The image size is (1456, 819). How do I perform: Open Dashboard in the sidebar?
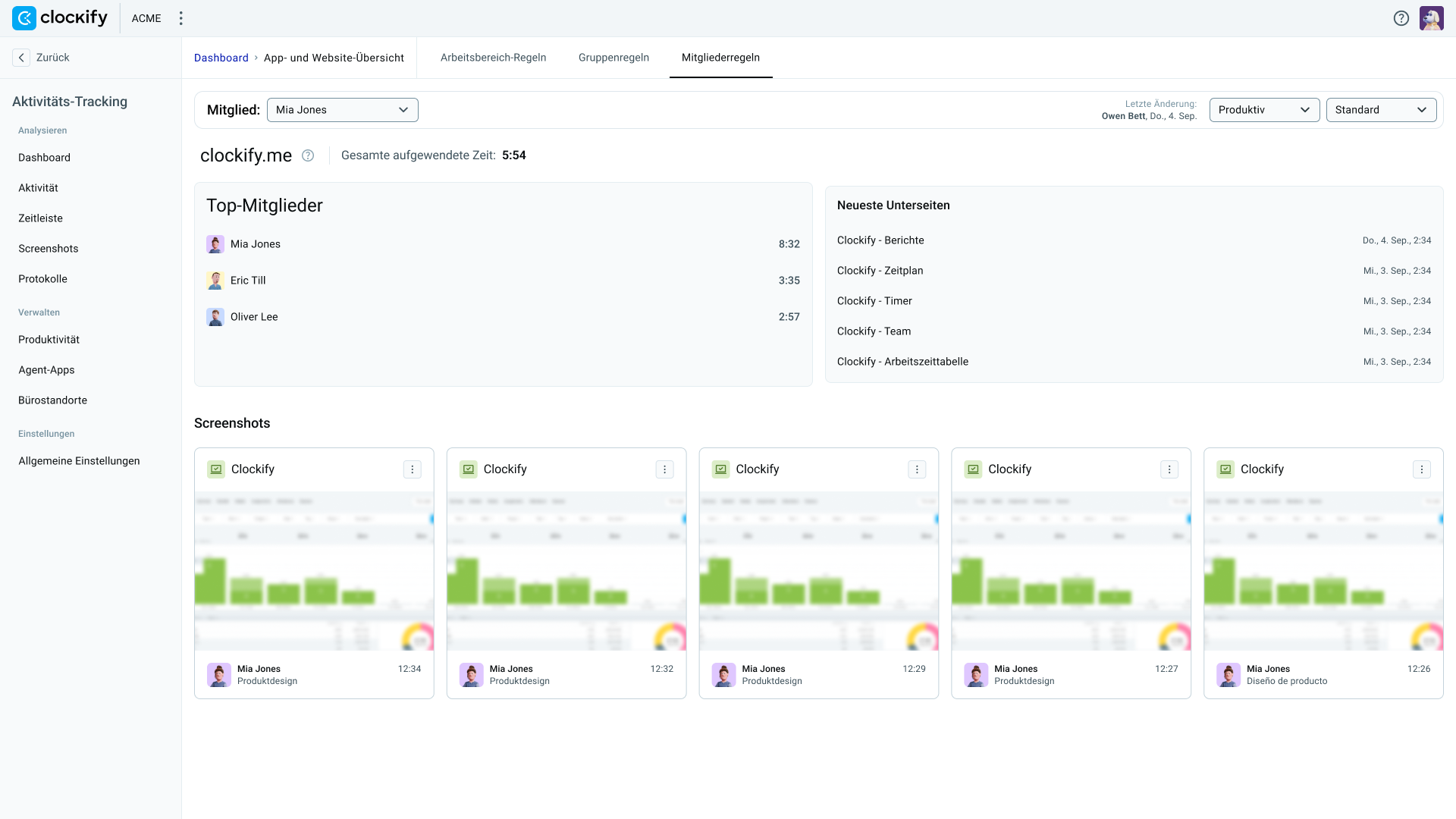[x=45, y=158]
